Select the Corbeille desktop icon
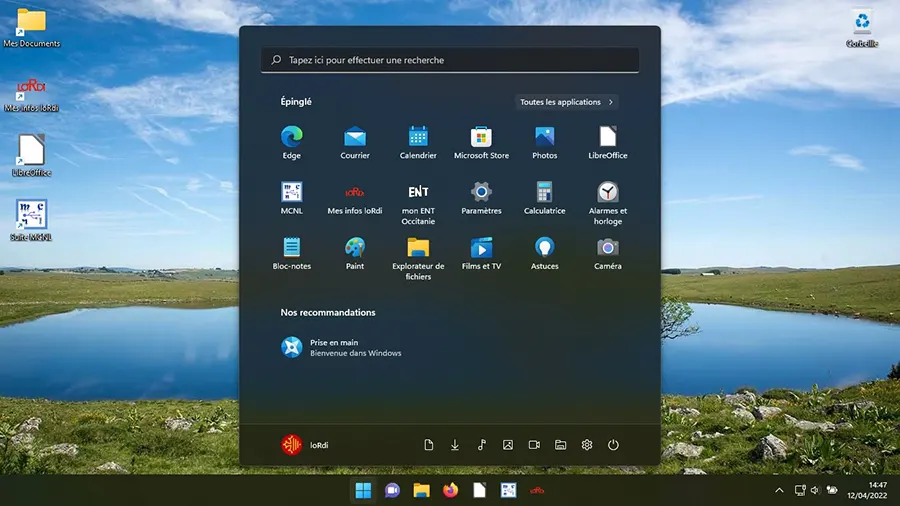Screen dimensions: 900x506 click(x=861, y=27)
